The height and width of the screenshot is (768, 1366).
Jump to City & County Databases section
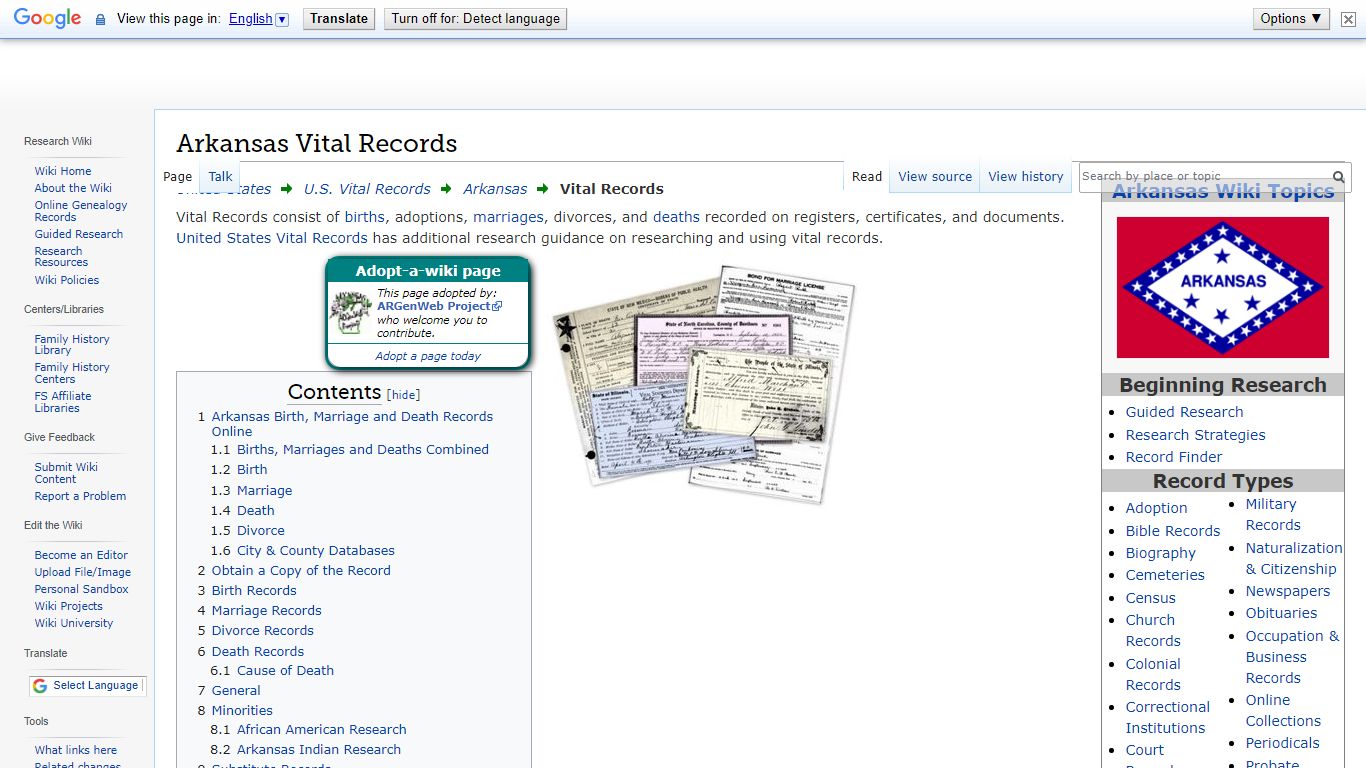[316, 551]
